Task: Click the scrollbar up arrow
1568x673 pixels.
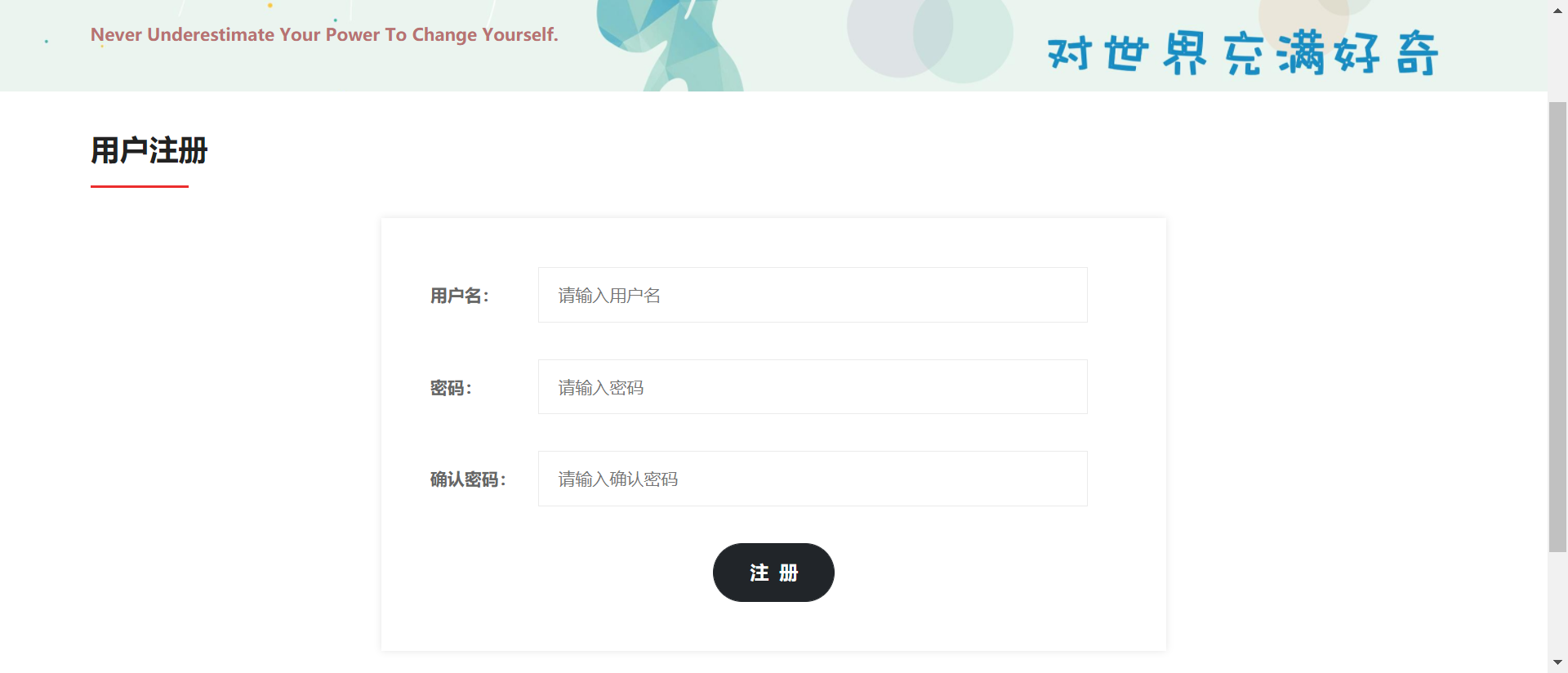Action: point(1557,11)
